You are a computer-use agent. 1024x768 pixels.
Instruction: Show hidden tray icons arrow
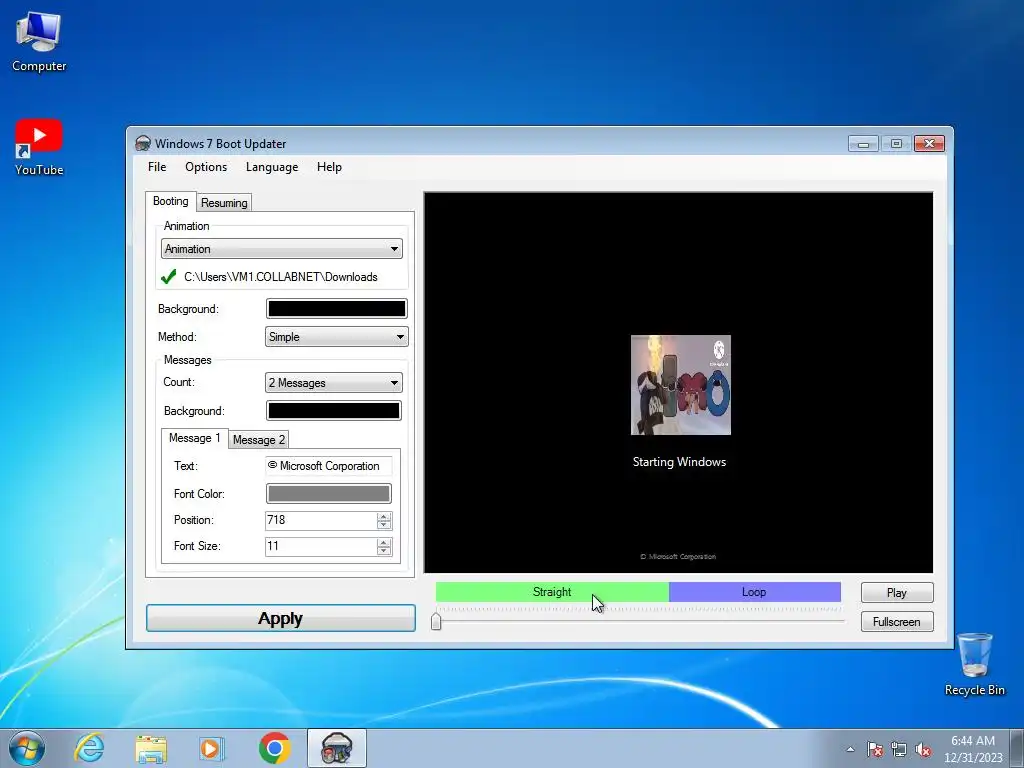point(850,749)
